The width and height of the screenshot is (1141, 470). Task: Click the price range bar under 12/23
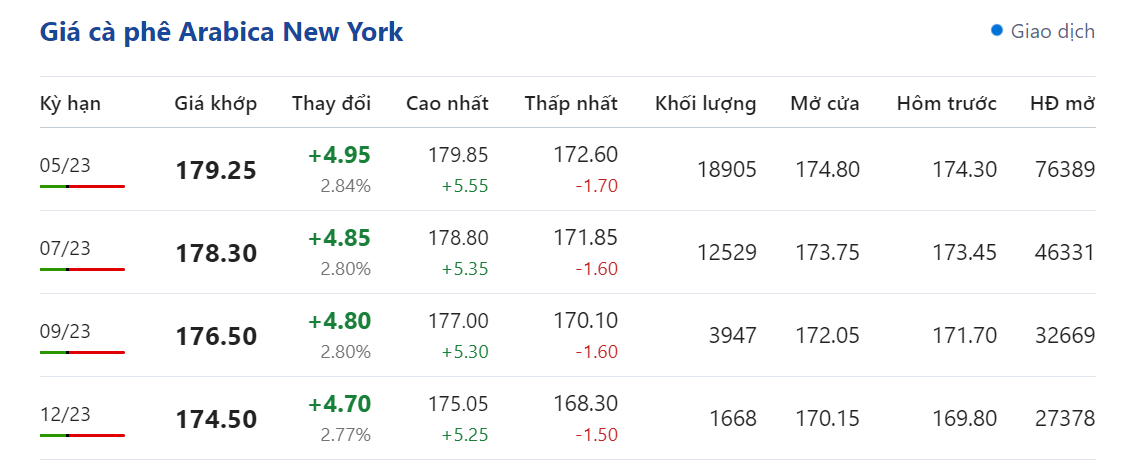(x=82, y=436)
